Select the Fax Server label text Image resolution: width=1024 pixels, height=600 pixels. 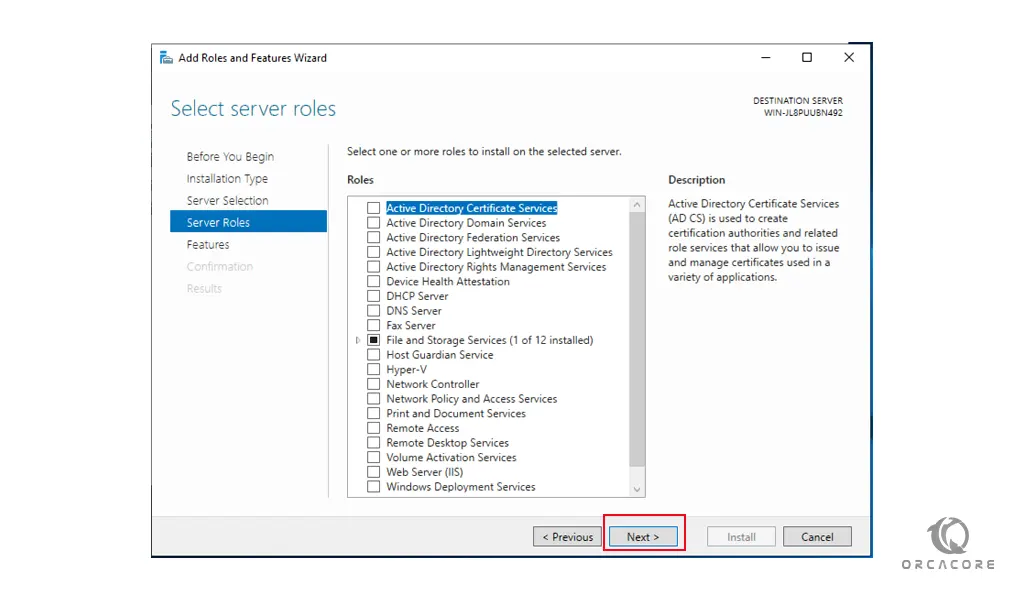[x=410, y=325]
